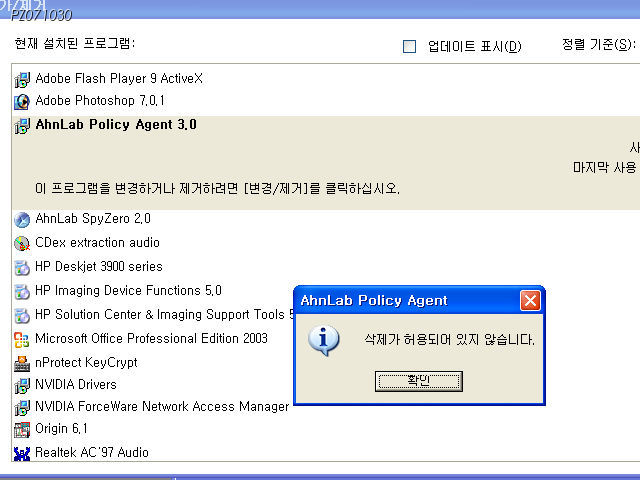This screenshot has height=480, width=640.
Task: Select NVIDIA ForceWare Network Access Manager entry
Action: pyautogui.click(x=162, y=407)
